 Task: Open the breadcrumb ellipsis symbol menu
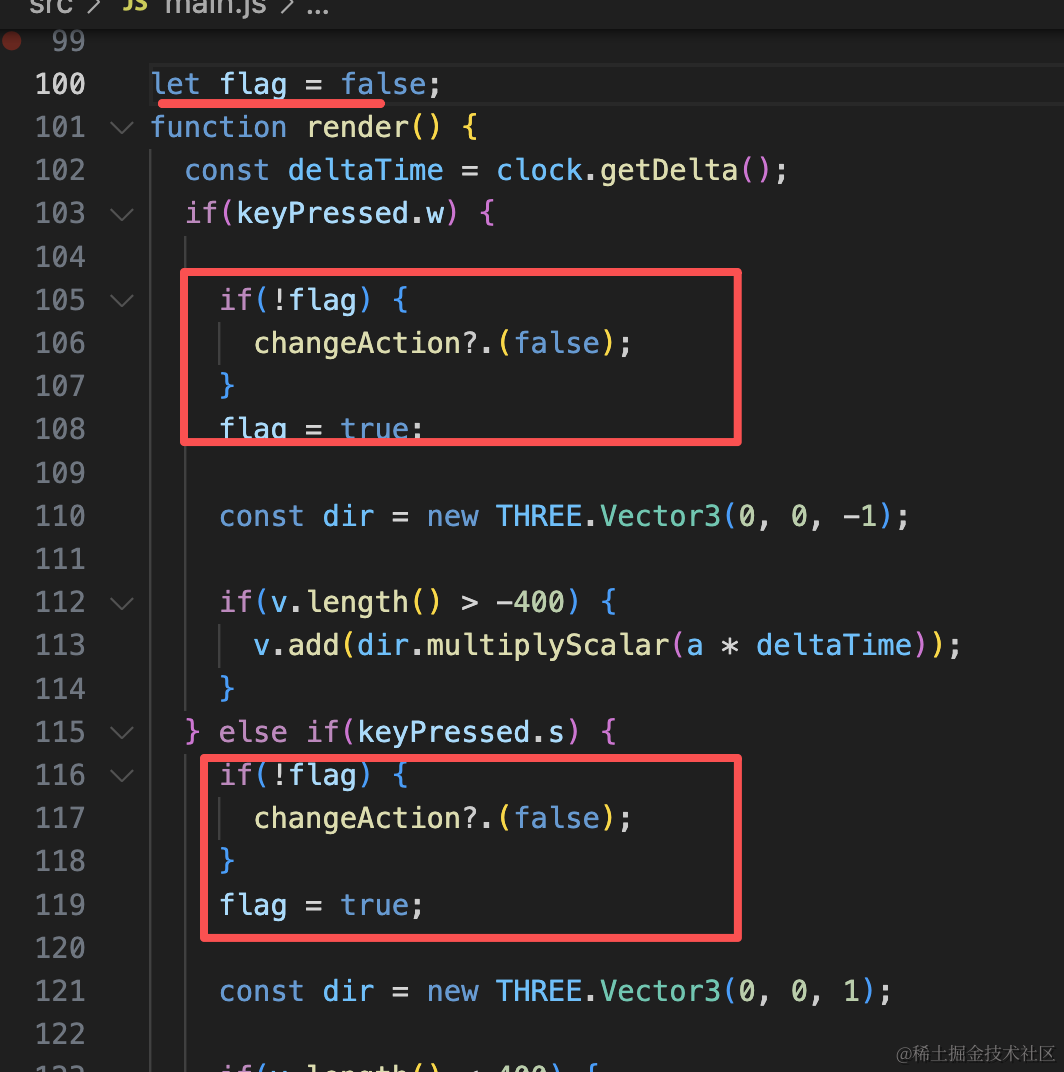tap(317, 8)
